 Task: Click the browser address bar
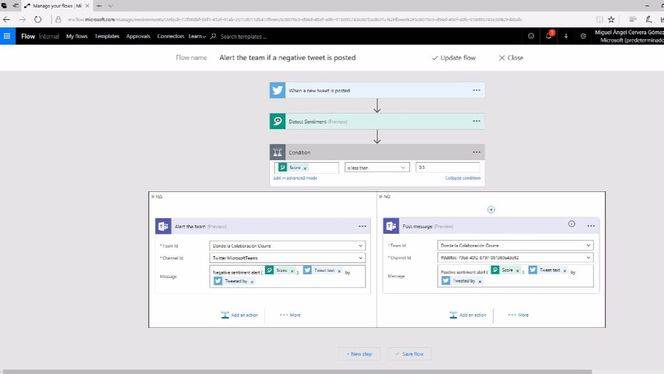[296, 19]
